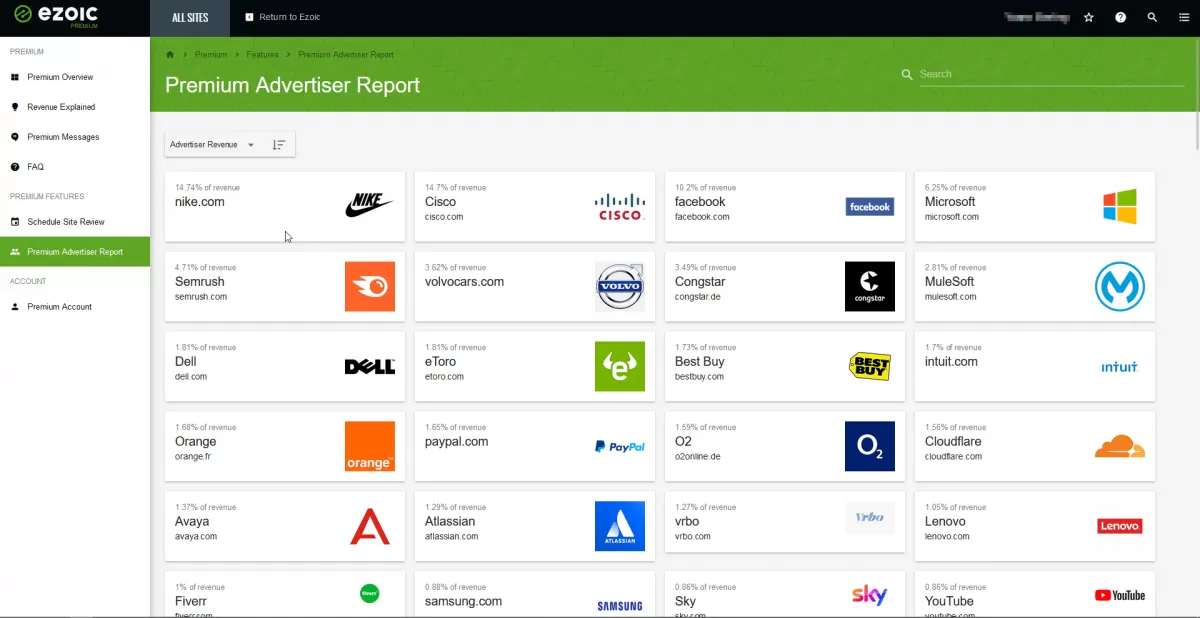Open the favorites star icon in top bar

[1089, 17]
